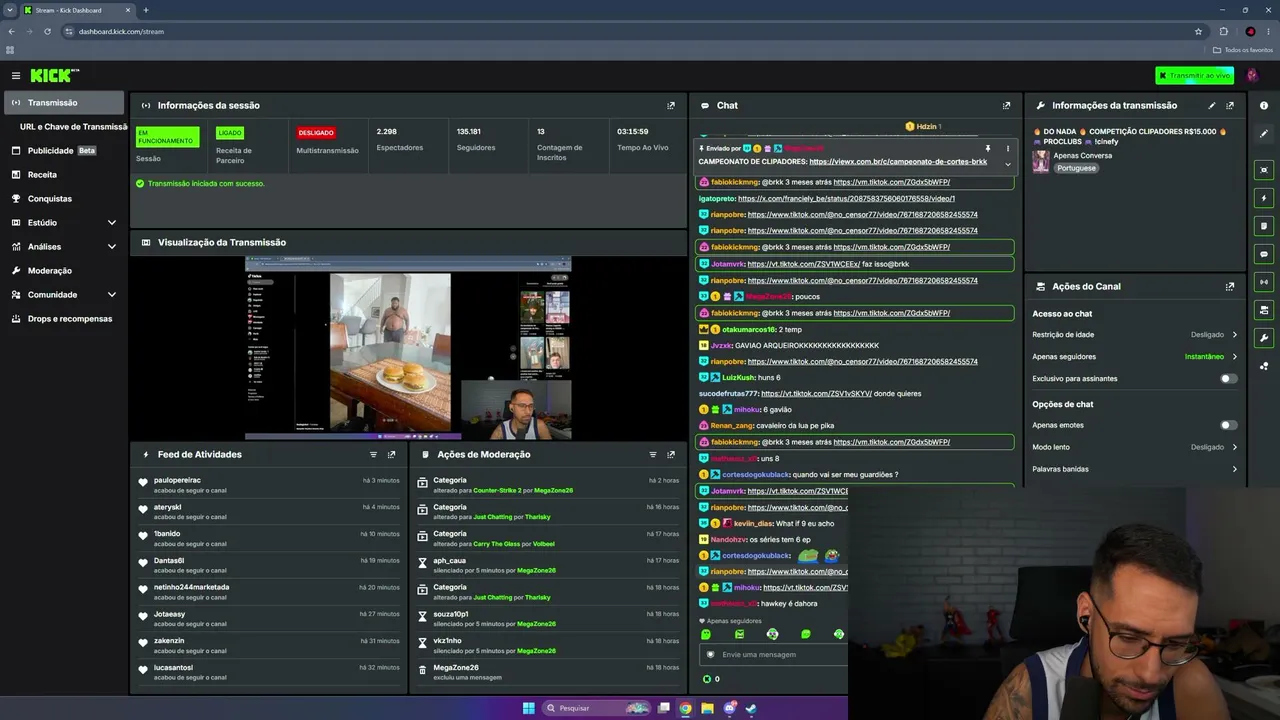Viewport: 1280px width, 720px height.
Task: Open the pinned campeonato-de-cortes link
Action: point(898,162)
